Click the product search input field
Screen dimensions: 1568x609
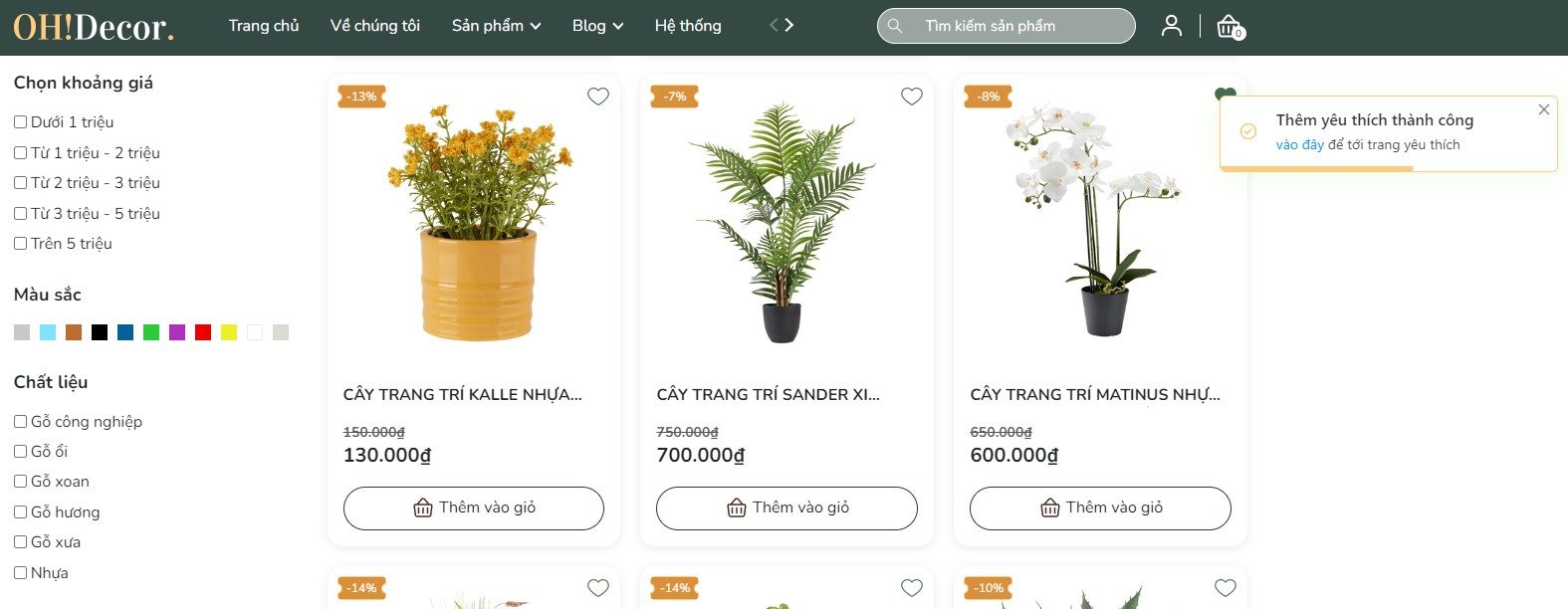pyautogui.click(x=1020, y=26)
